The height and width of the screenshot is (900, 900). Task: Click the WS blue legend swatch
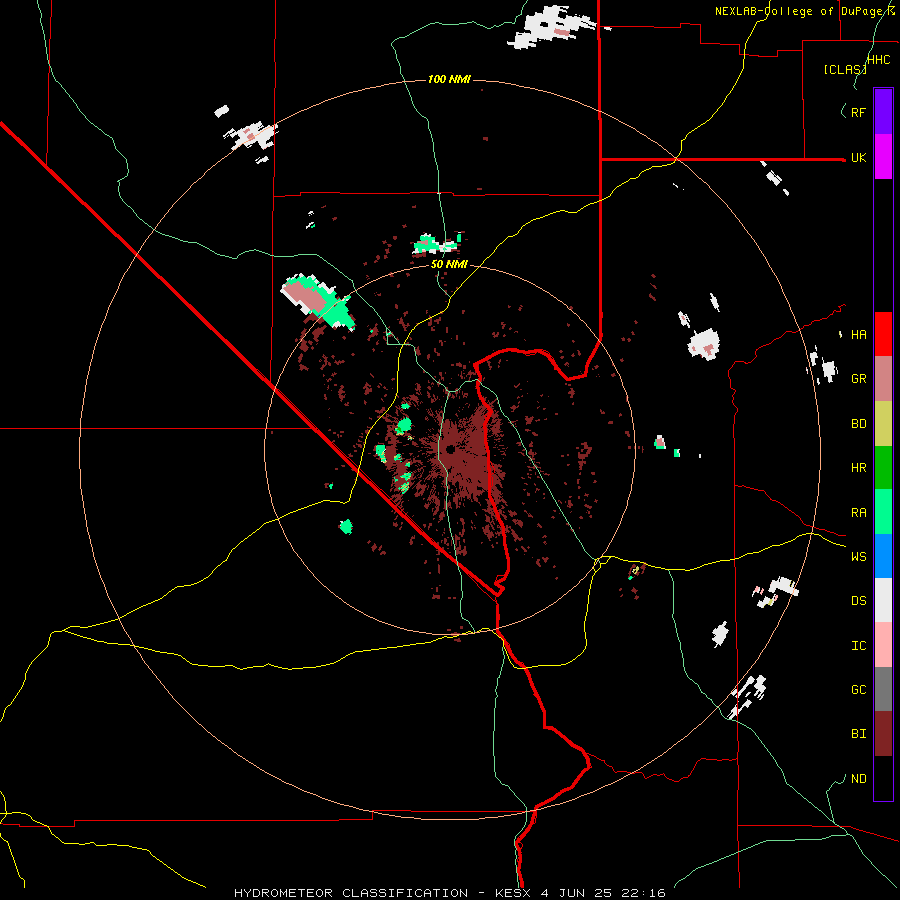[x=883, y=556]
